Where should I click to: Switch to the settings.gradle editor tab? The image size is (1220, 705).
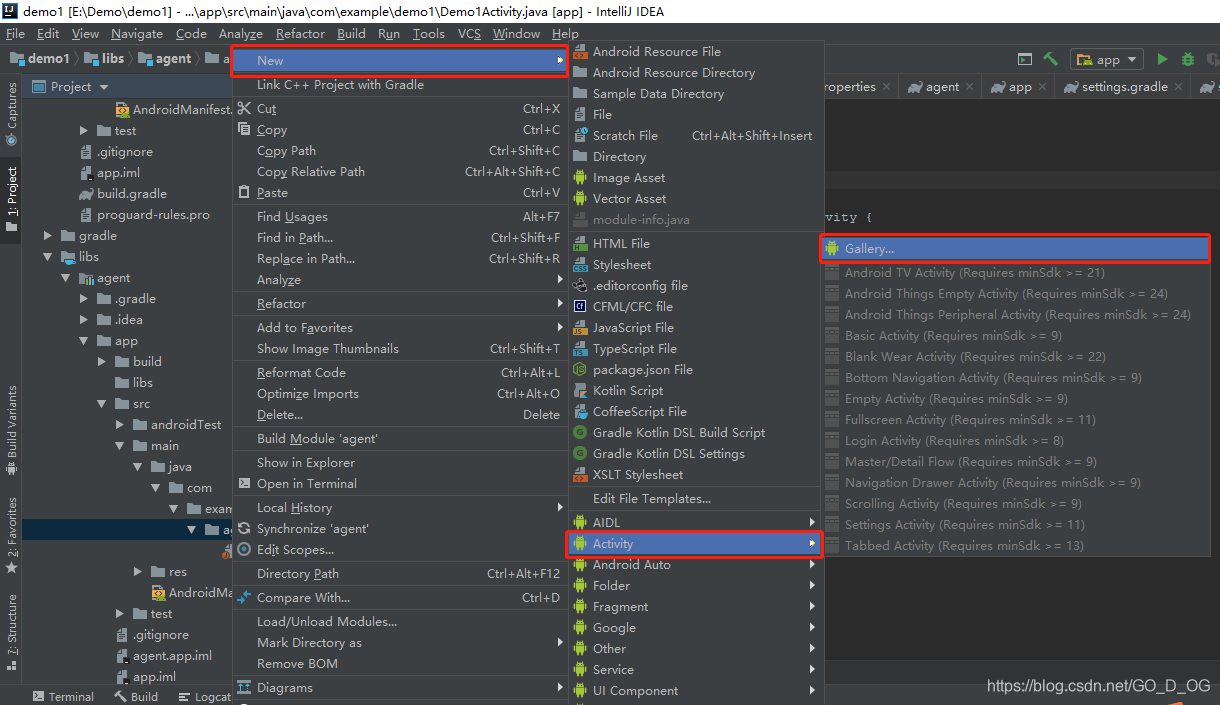coord(1115,87)
